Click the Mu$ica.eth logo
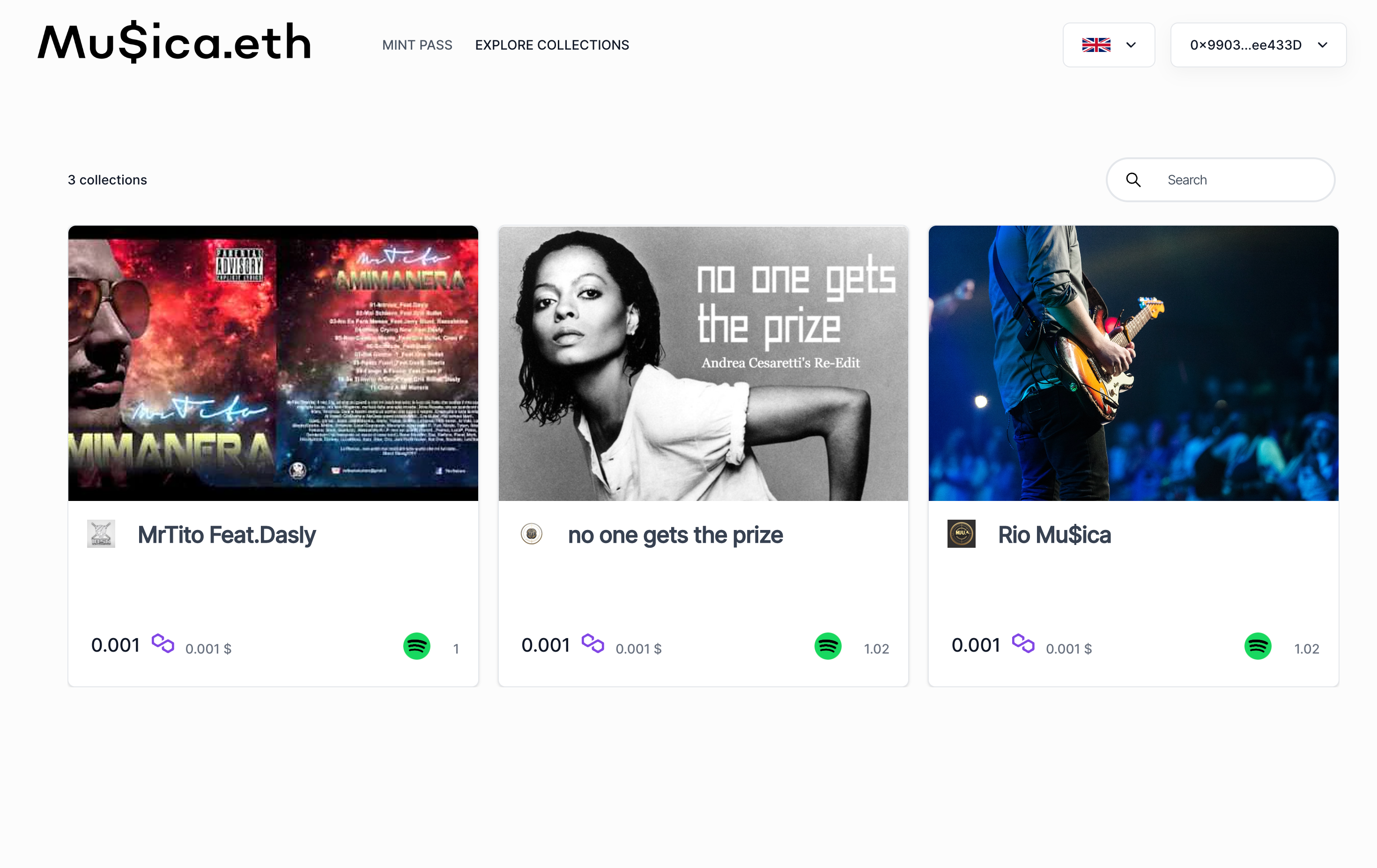The width and height of the screenshot is (1377, 868). click(x=174, y=42)
